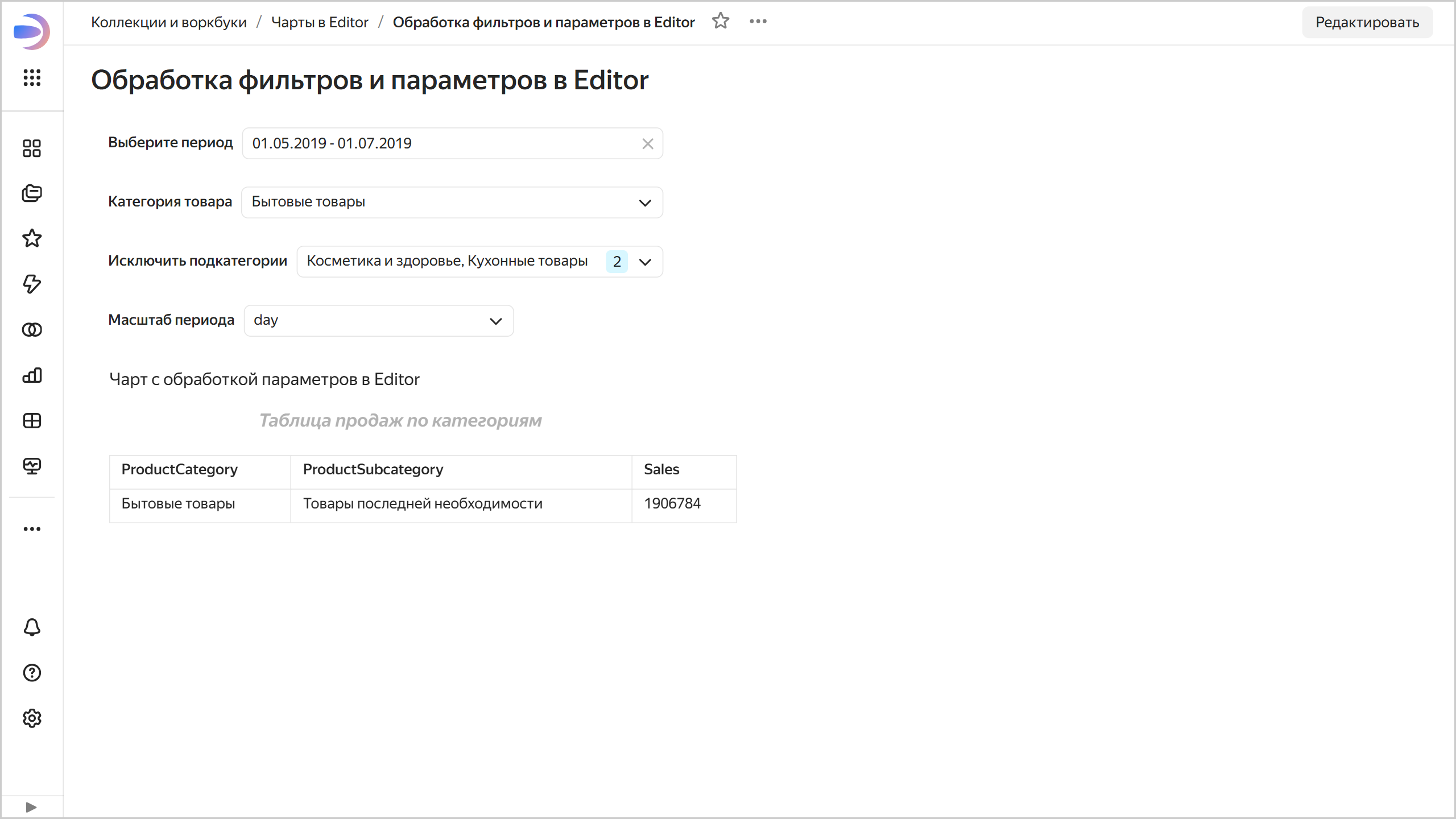Open the help question mark icon

coord(32,673)
